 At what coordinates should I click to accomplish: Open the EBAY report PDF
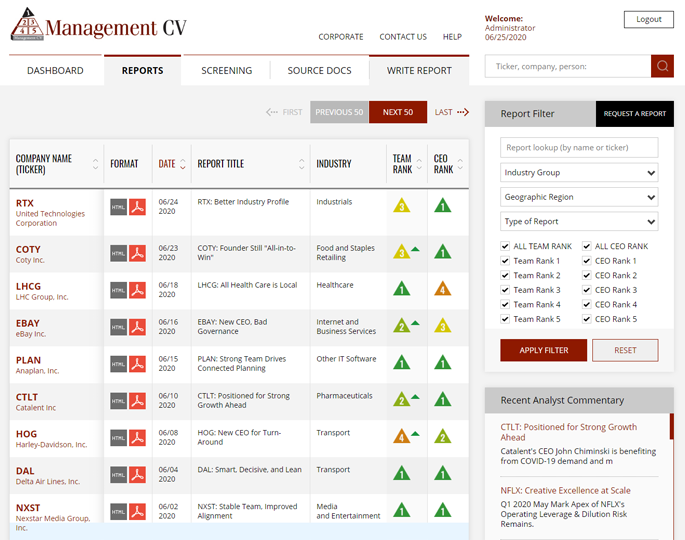138,327
